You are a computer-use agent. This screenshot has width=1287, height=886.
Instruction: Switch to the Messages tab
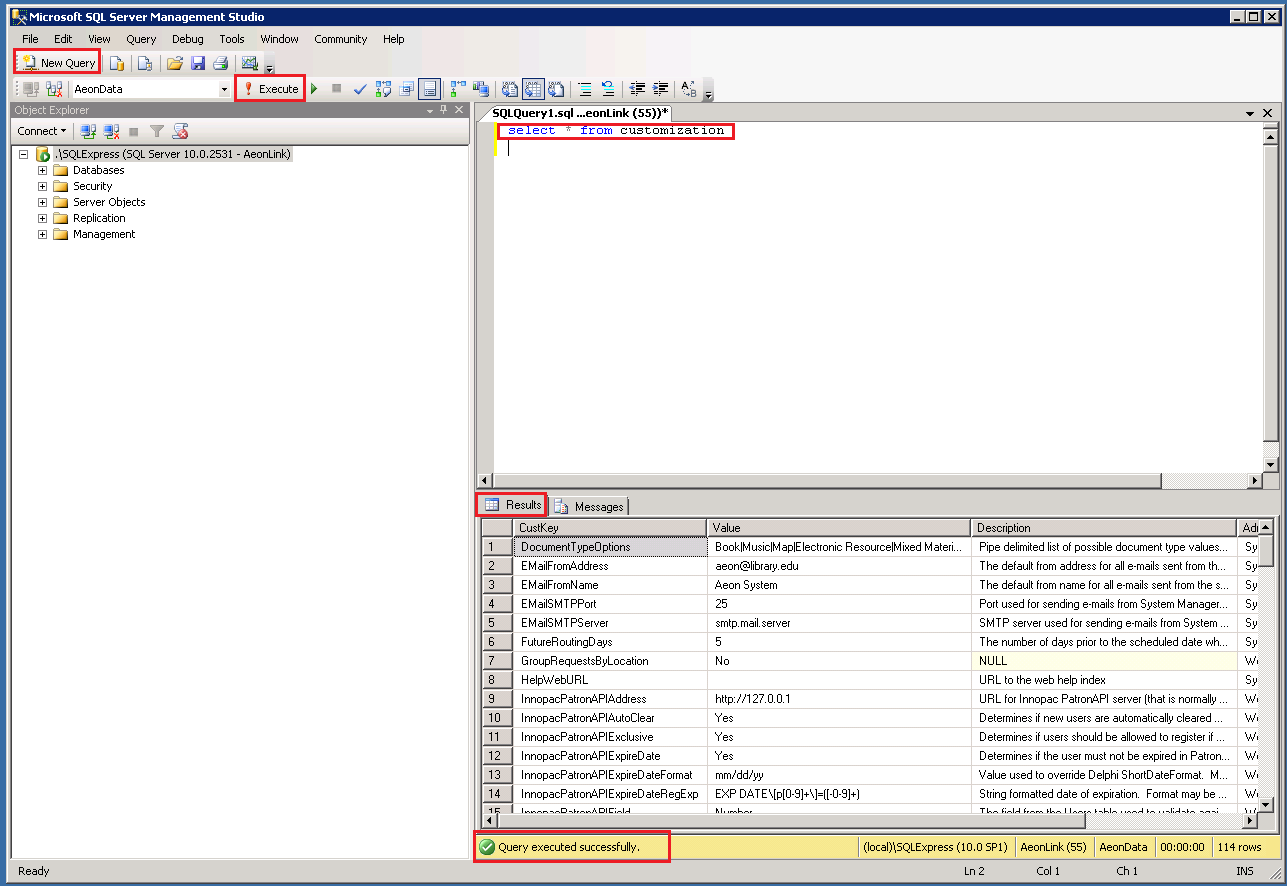point(590,506)
